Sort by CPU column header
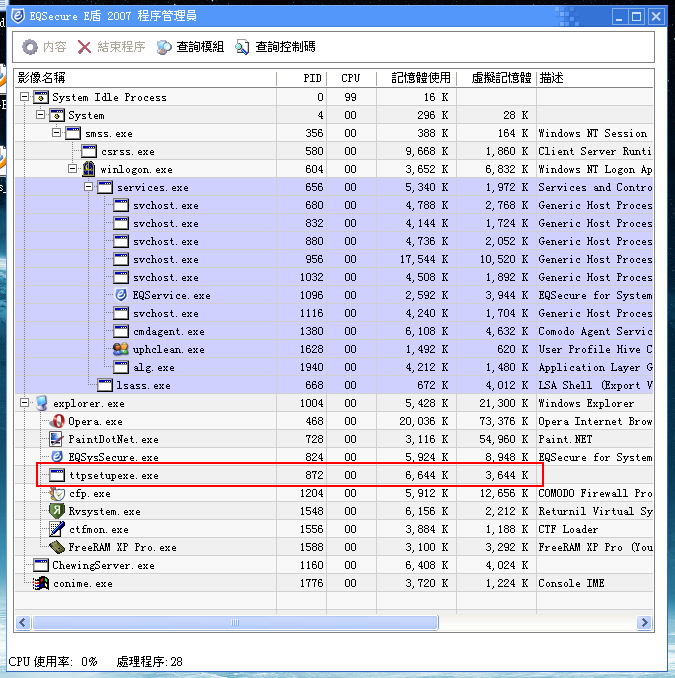Image resolution: width=675 pixels, height=678 pixels. (x=351, y=78)
